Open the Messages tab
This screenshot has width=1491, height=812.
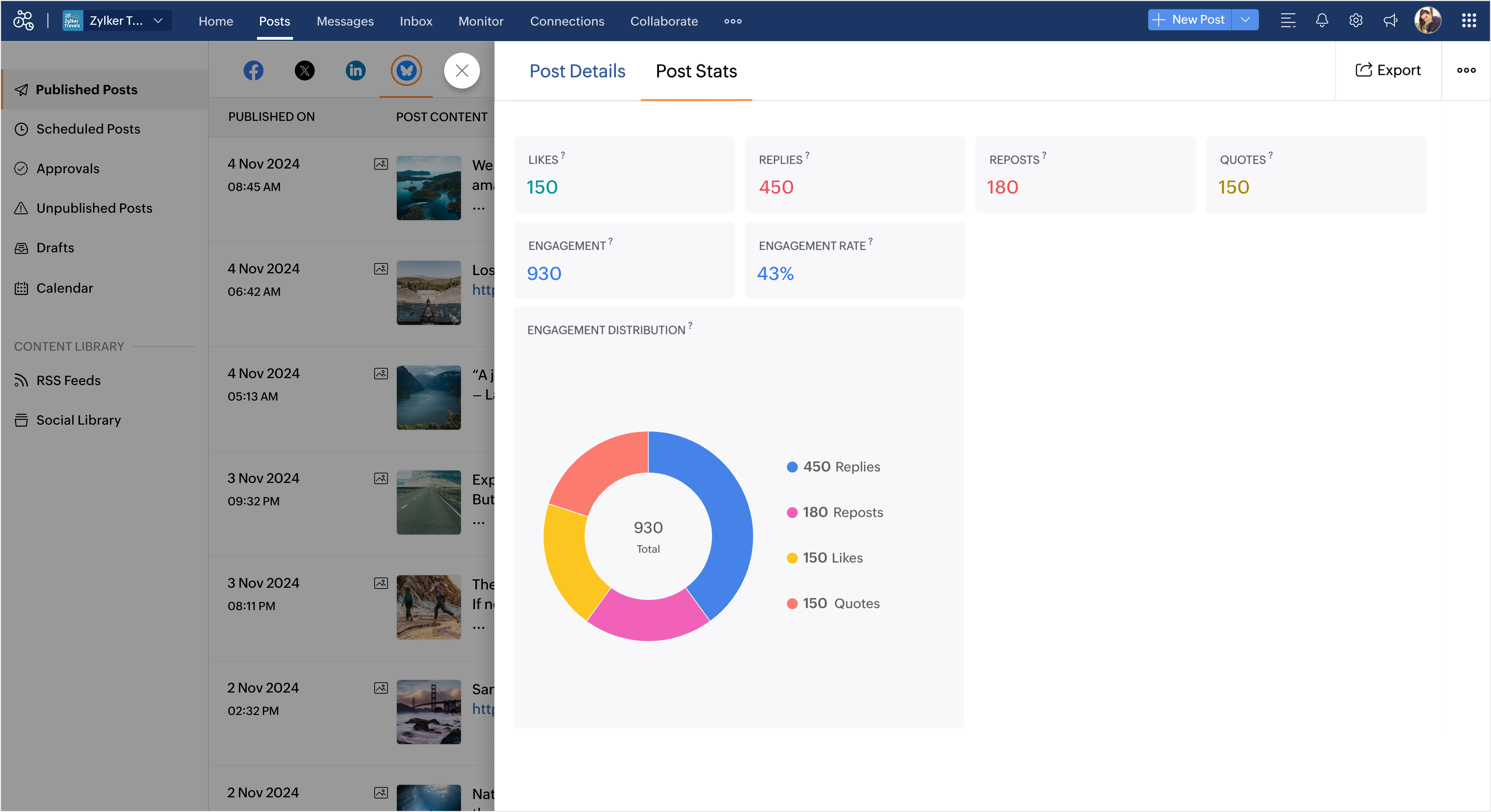click(x=345, y=21)
